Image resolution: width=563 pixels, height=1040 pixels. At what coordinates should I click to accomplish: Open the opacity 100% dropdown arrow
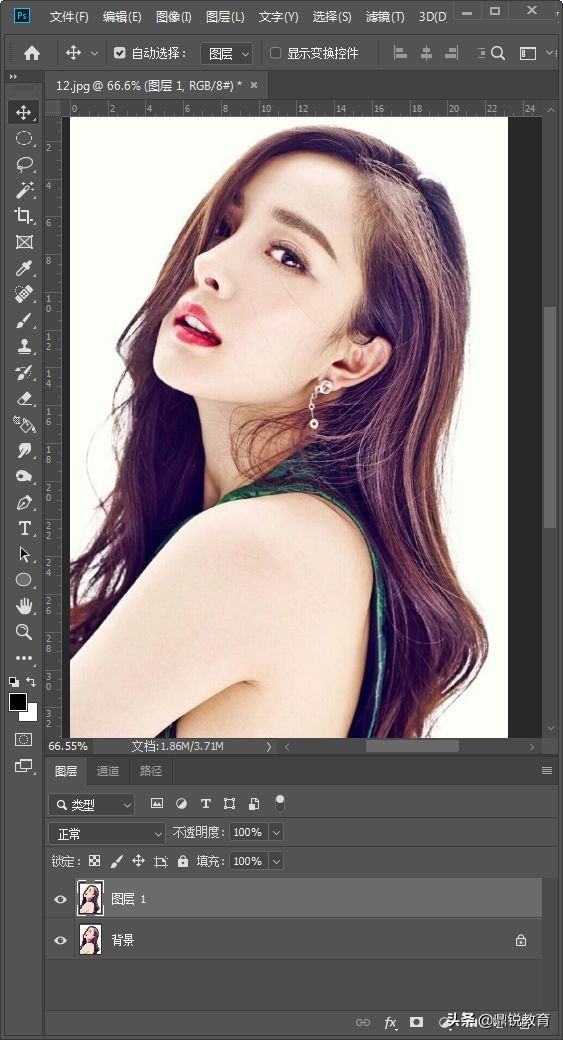(277, 832)
